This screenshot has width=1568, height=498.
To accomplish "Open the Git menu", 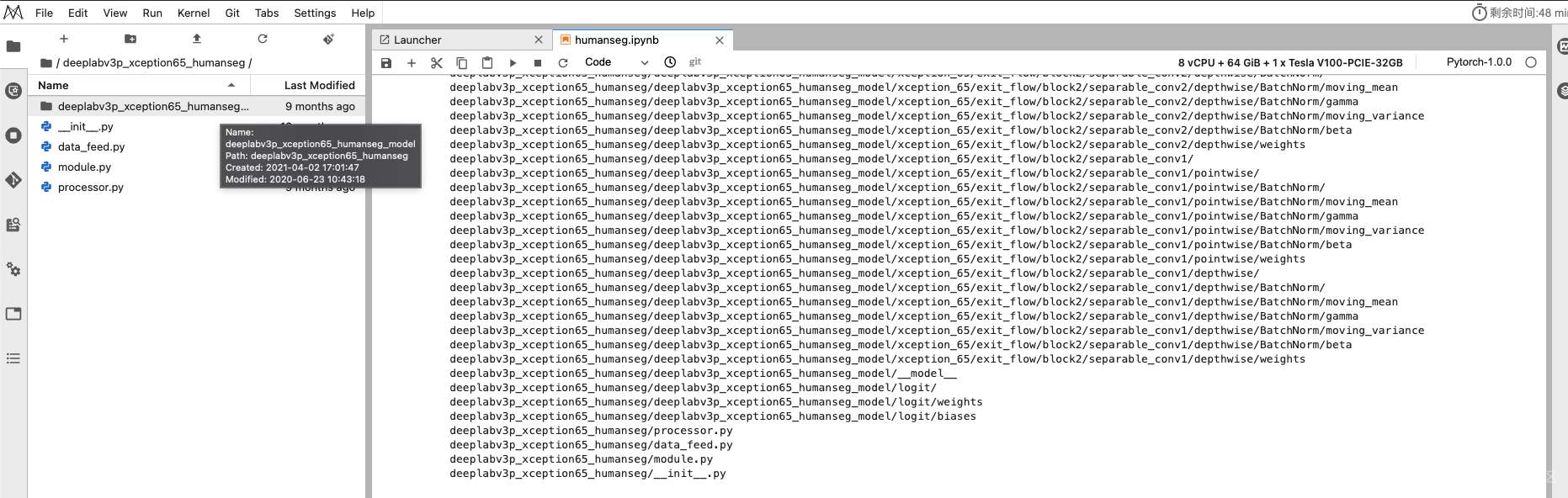I will (x=232, y=13).
